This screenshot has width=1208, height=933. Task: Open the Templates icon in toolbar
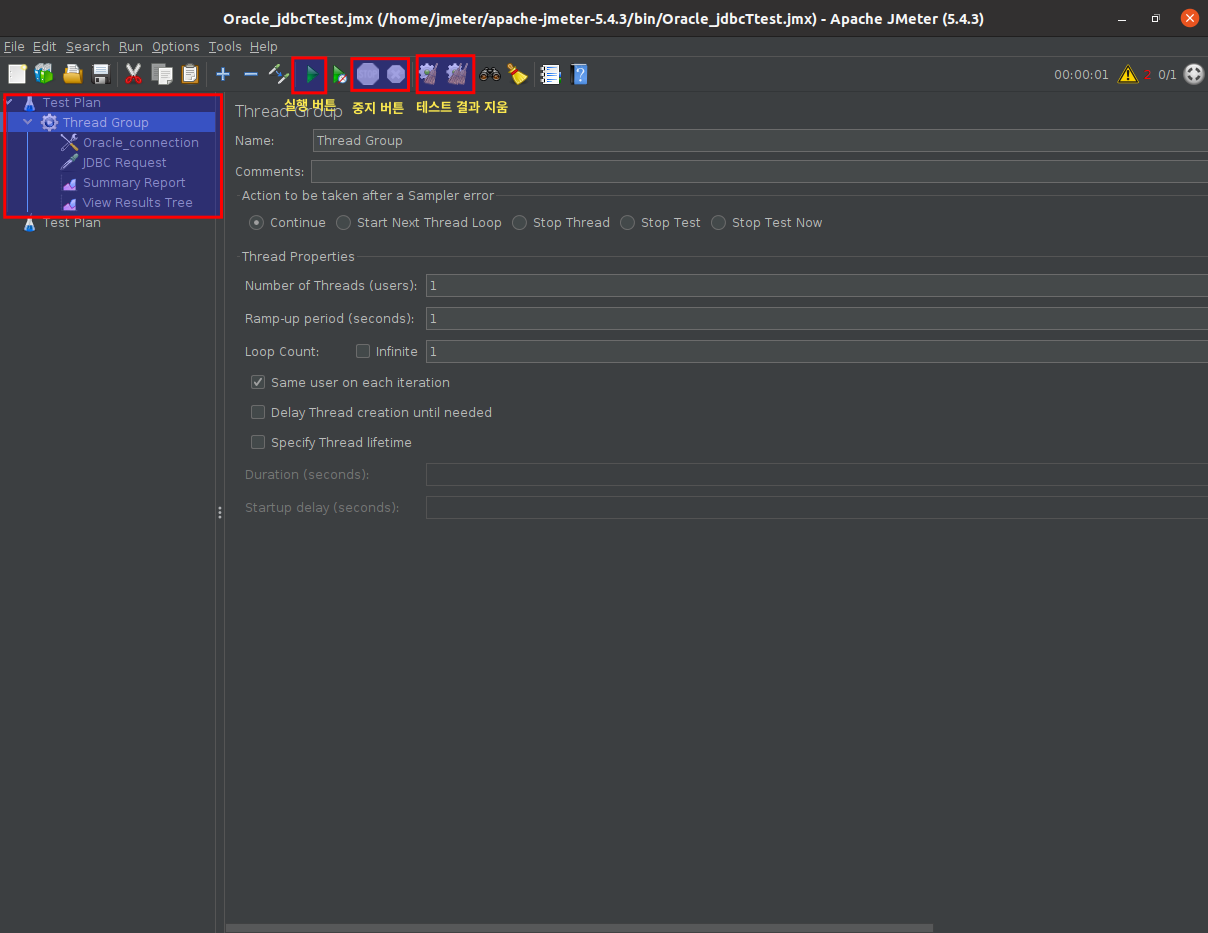tap(44, 73)
